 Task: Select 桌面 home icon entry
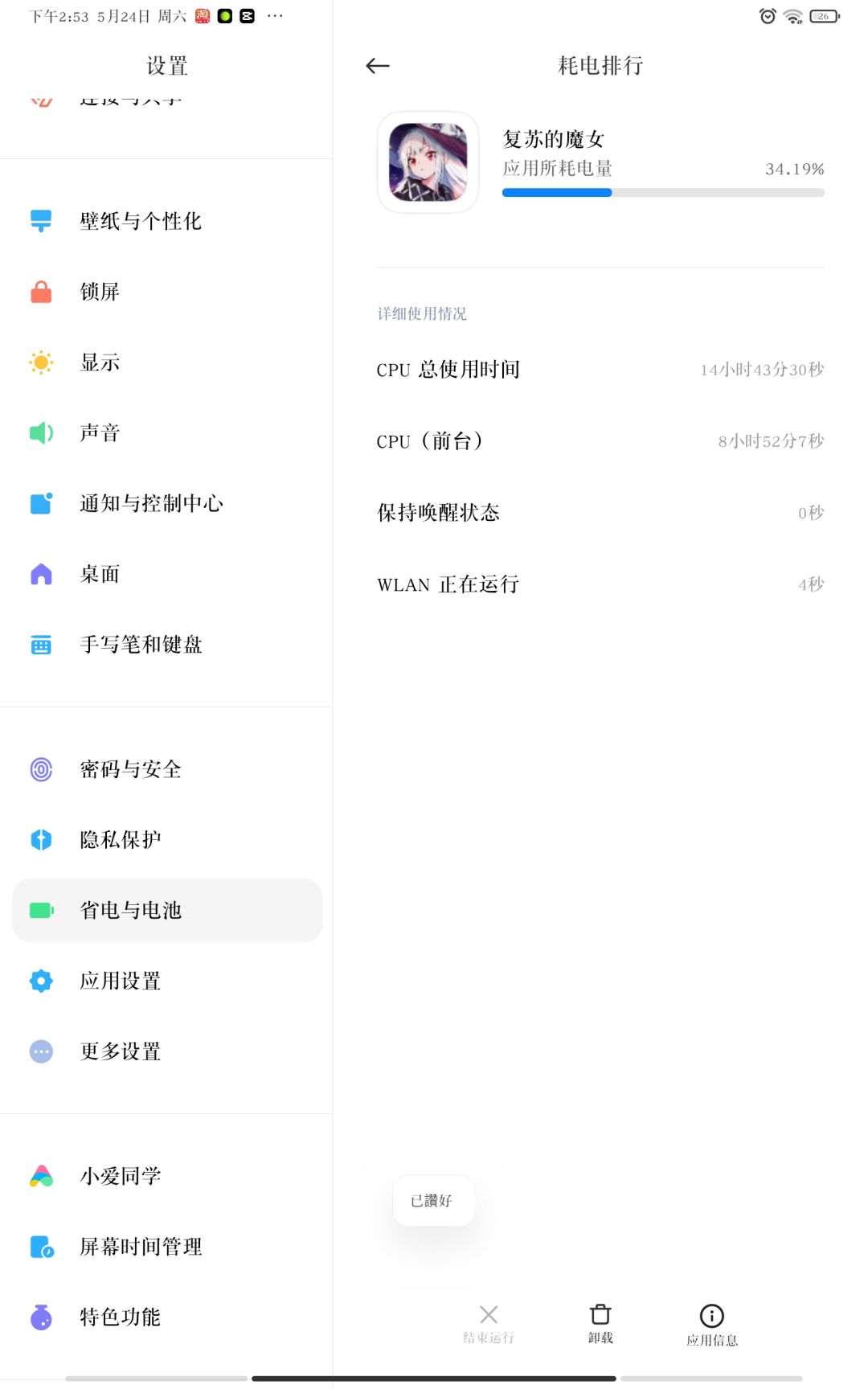pos(166,574)
